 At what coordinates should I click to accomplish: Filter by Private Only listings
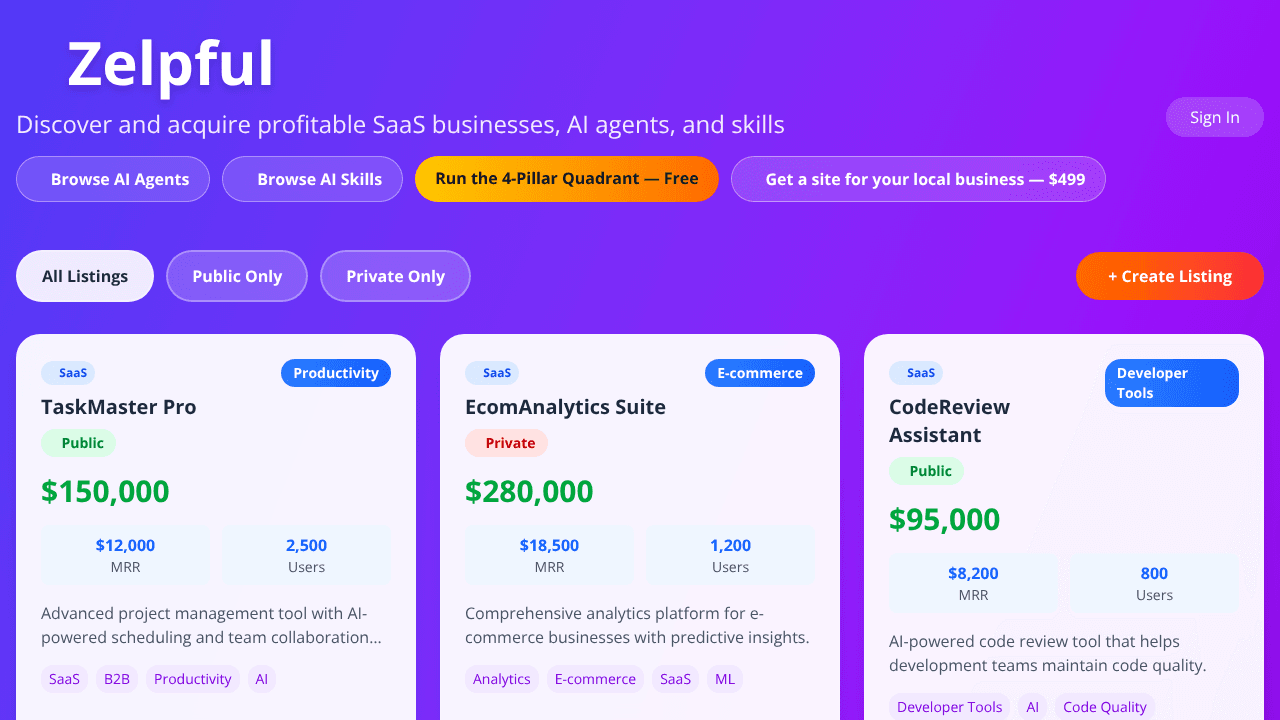[x=395, y=276]
